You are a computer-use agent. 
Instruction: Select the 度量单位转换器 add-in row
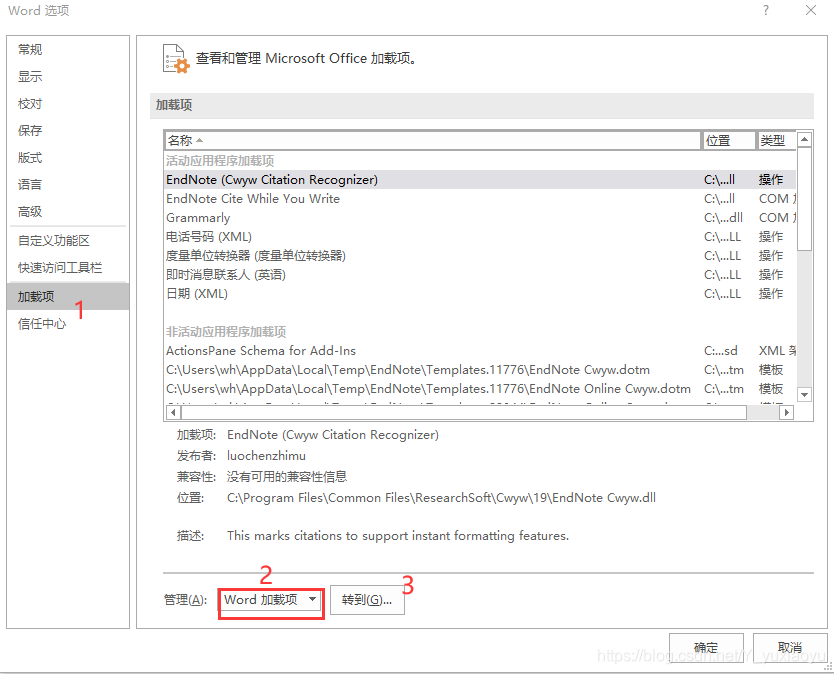point(480,256)
